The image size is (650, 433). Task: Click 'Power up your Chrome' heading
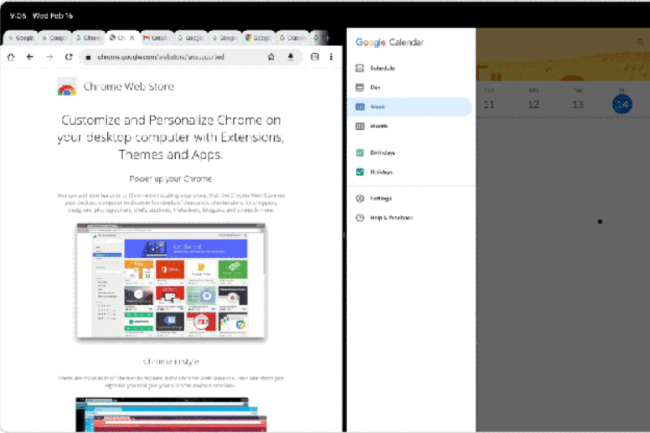tap(170, 179)
